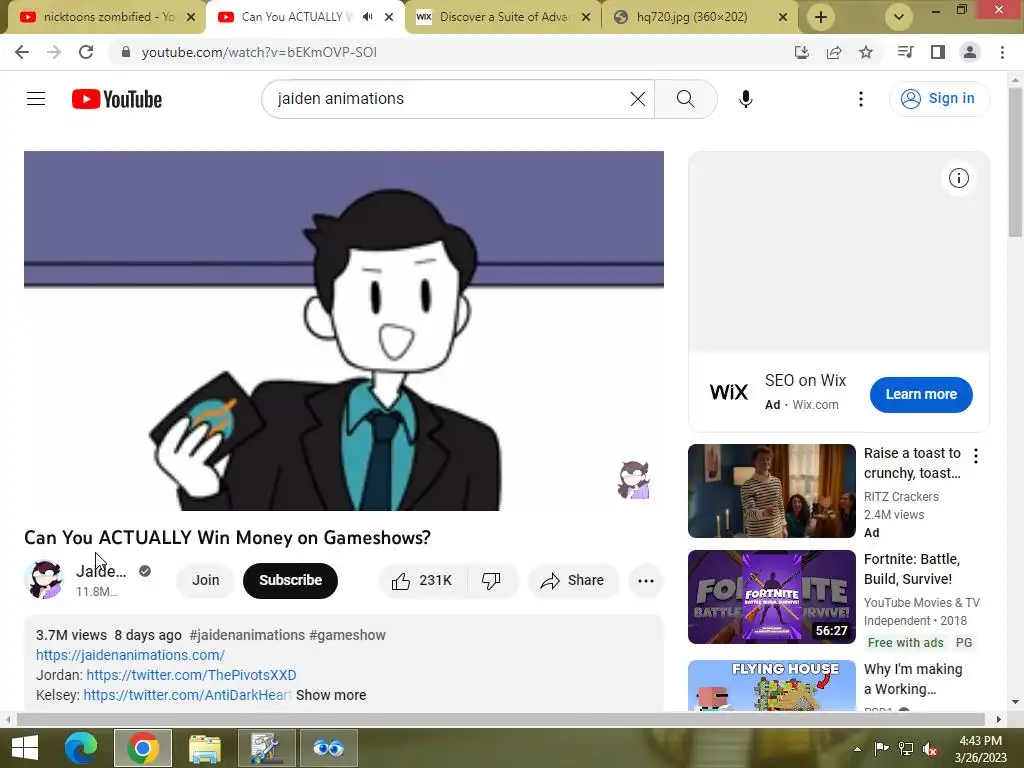Open the YouTube hamburger guide menu
Viewport: 1024px width, 768px height.
tap(36, 99)
